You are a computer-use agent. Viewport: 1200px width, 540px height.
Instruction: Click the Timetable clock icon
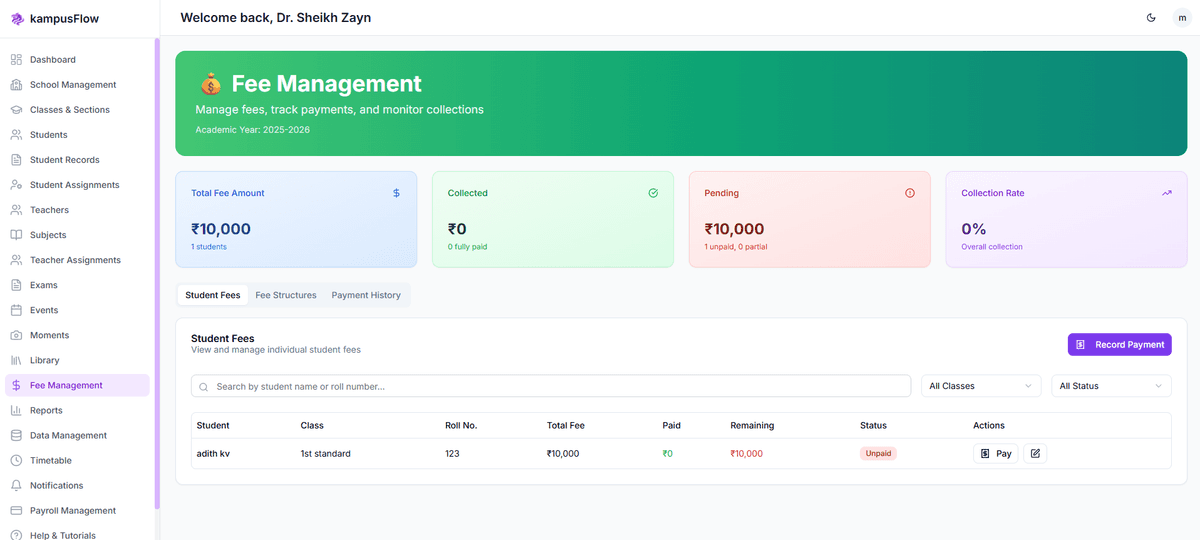[16, 460]
